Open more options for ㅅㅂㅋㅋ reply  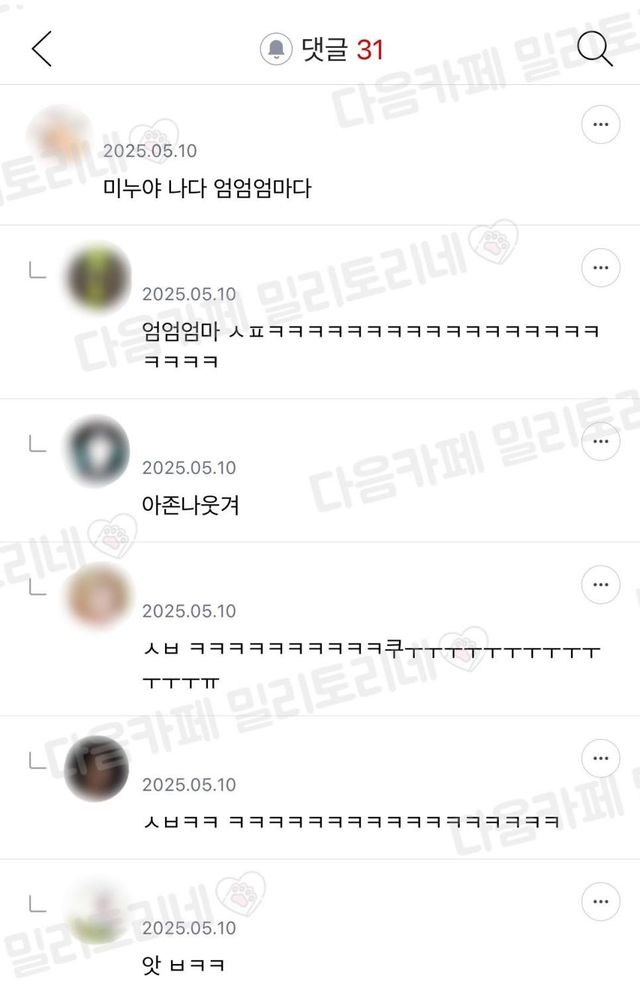[600, 758]
